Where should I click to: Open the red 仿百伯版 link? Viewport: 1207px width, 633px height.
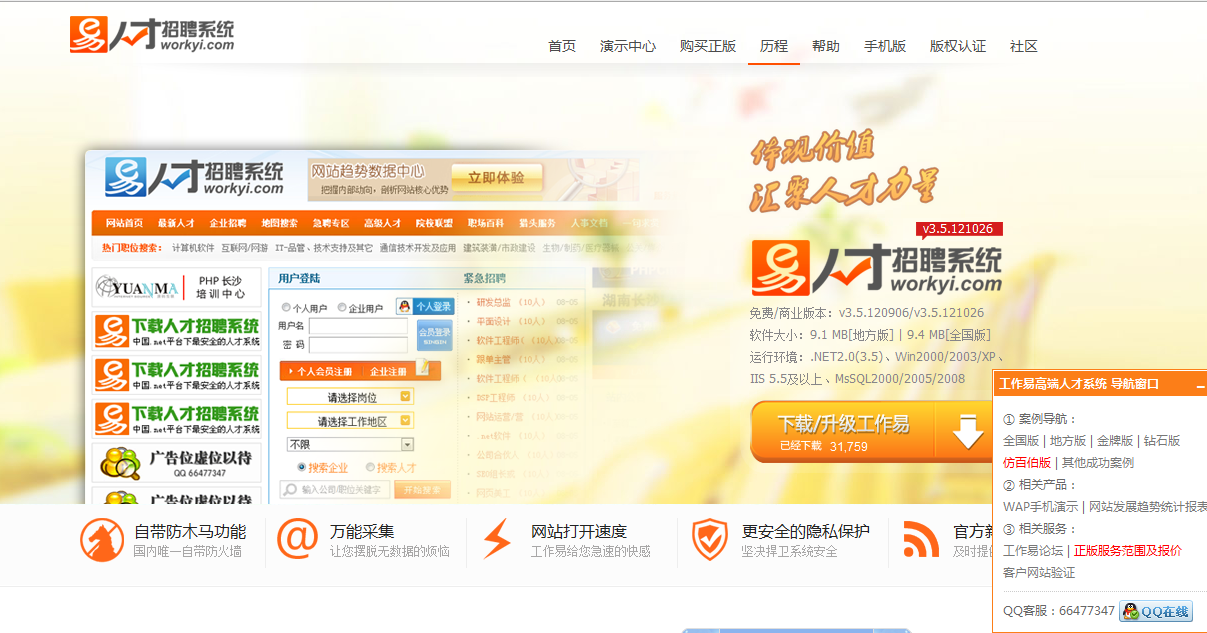click(x=1027, y=463)
